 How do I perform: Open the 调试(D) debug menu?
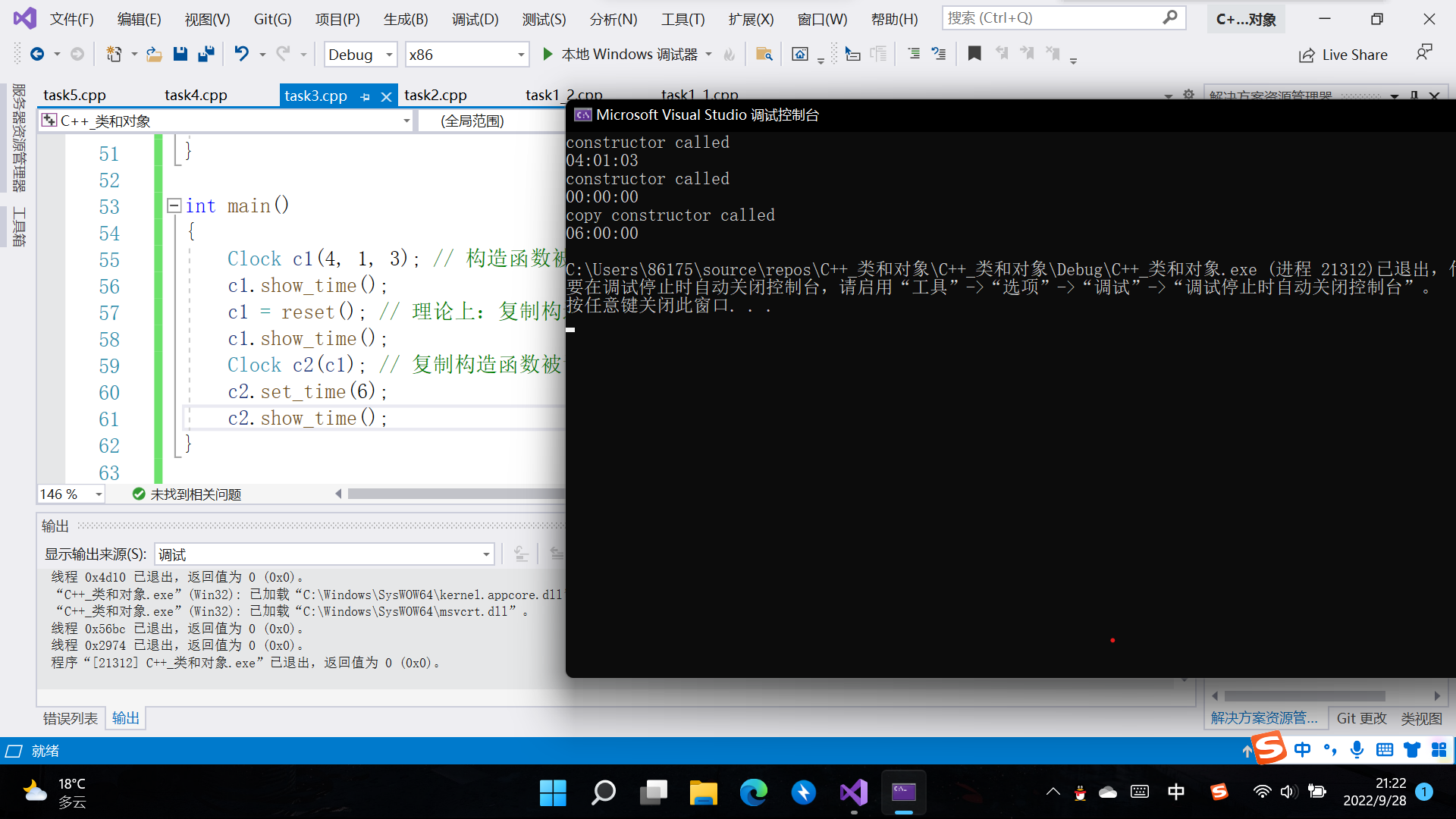coord(475,19)
